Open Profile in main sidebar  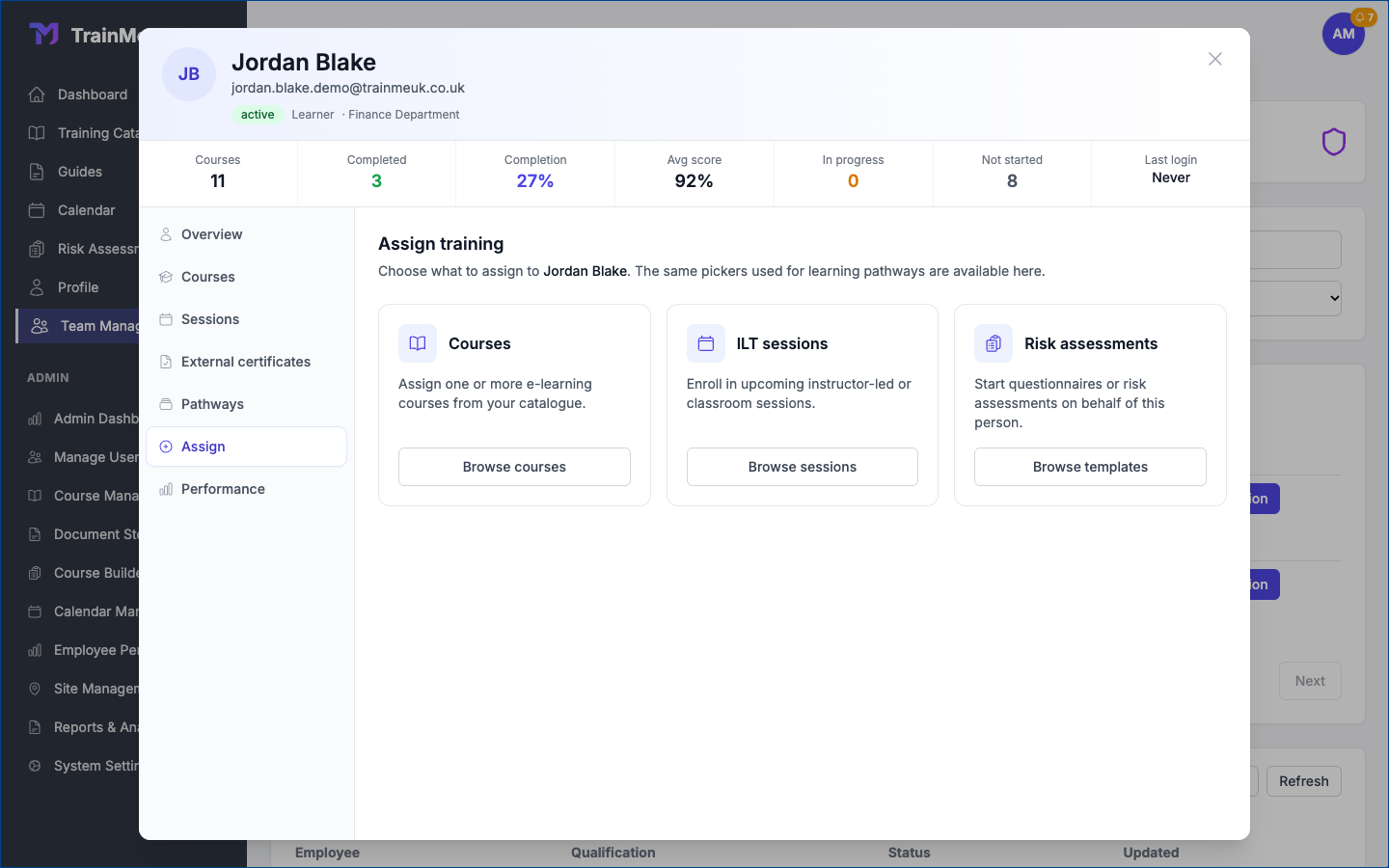(x=77, y=287)
